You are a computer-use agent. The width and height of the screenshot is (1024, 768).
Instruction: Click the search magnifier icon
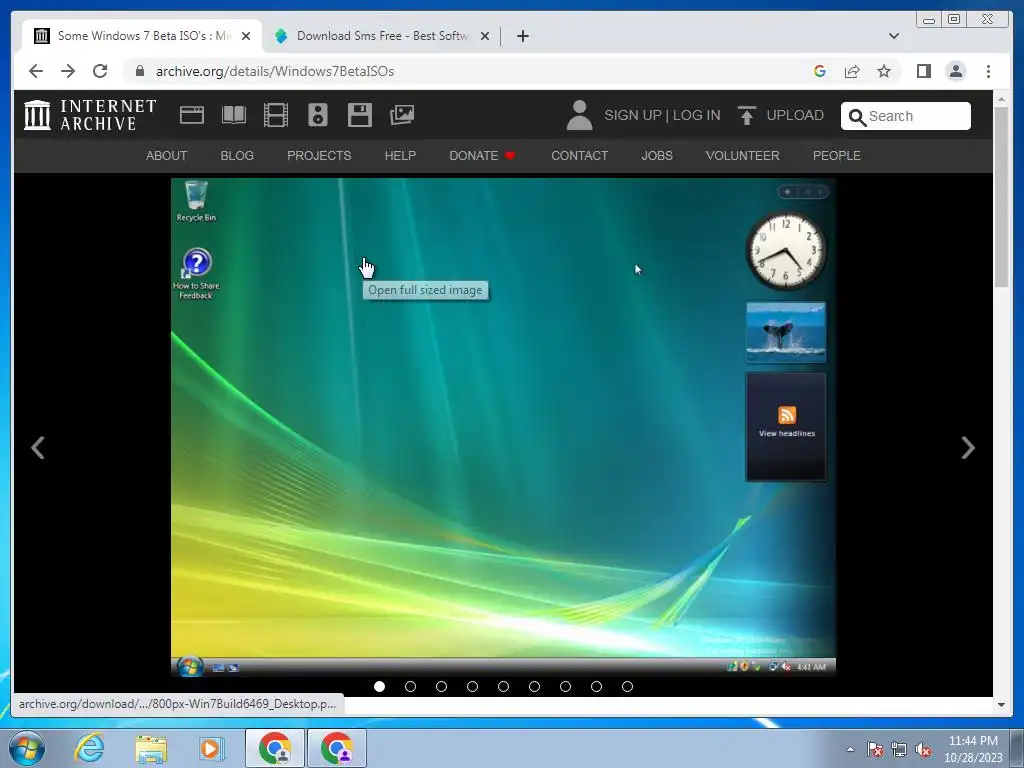pyautogui.click(x=857, y=117)
